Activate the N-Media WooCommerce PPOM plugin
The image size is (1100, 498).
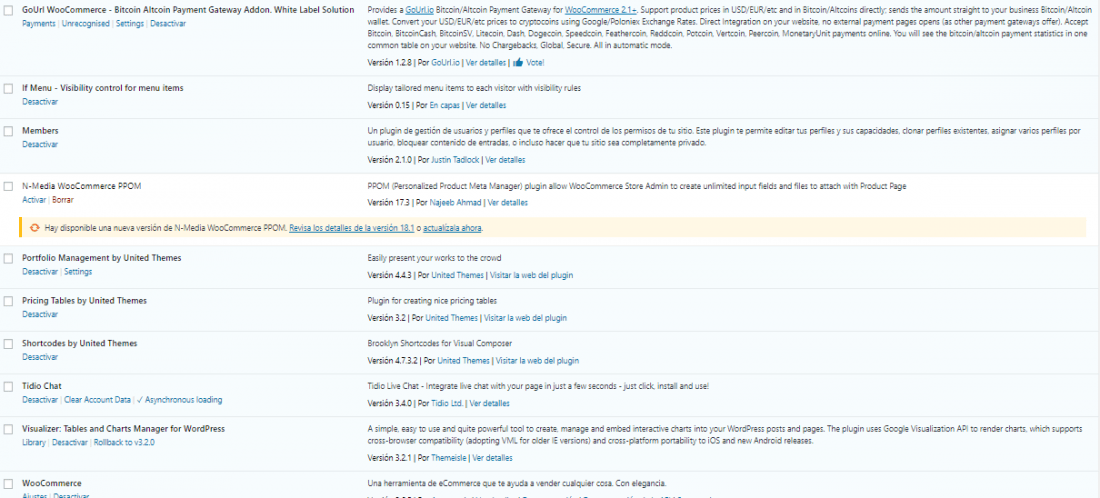(34, 200)
